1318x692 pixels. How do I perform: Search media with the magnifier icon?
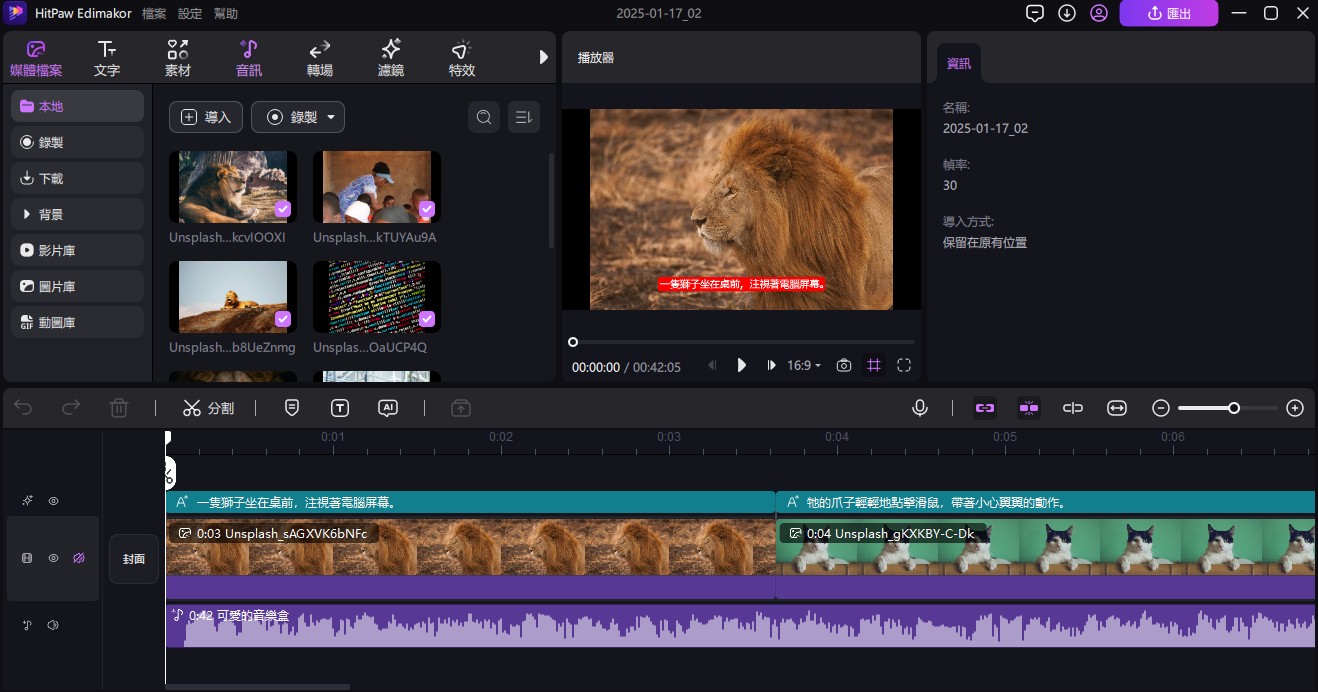click(484, 117)
